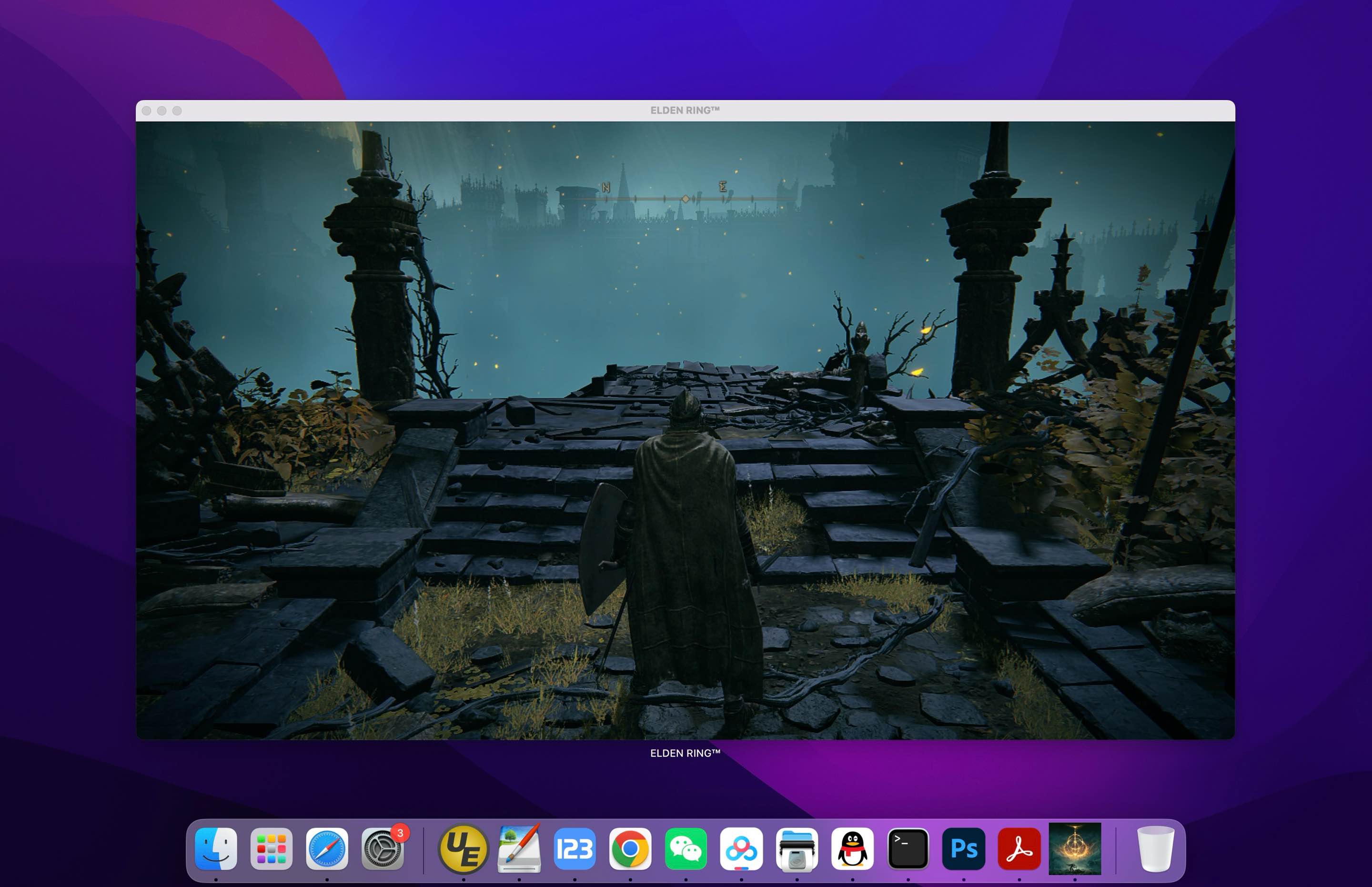Minimize the ELDEN RING window
Image resolution: width=1372 pixels, height=887 pixels.
(x=162, y=111)
